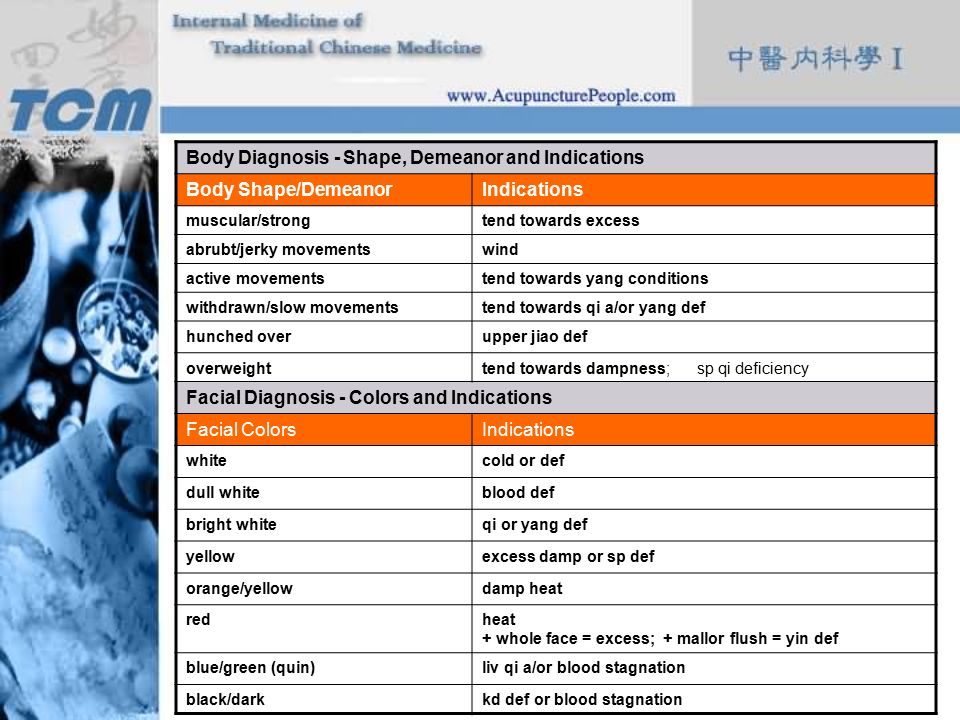960x720 pixels.
Task: Click 'excess damp or sp def' cell
Action: [703, 557]
